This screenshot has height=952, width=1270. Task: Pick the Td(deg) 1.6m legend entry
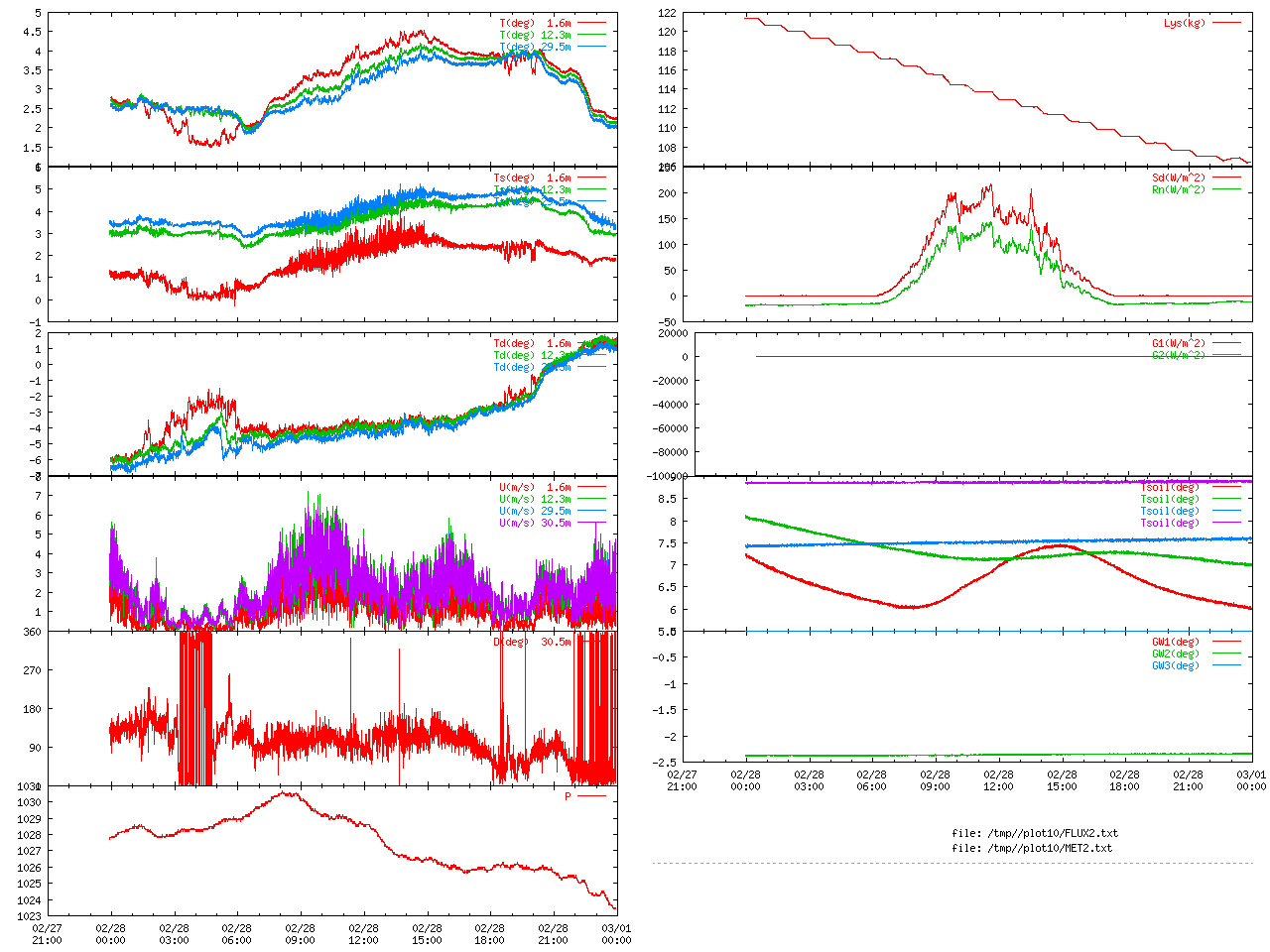532,344
